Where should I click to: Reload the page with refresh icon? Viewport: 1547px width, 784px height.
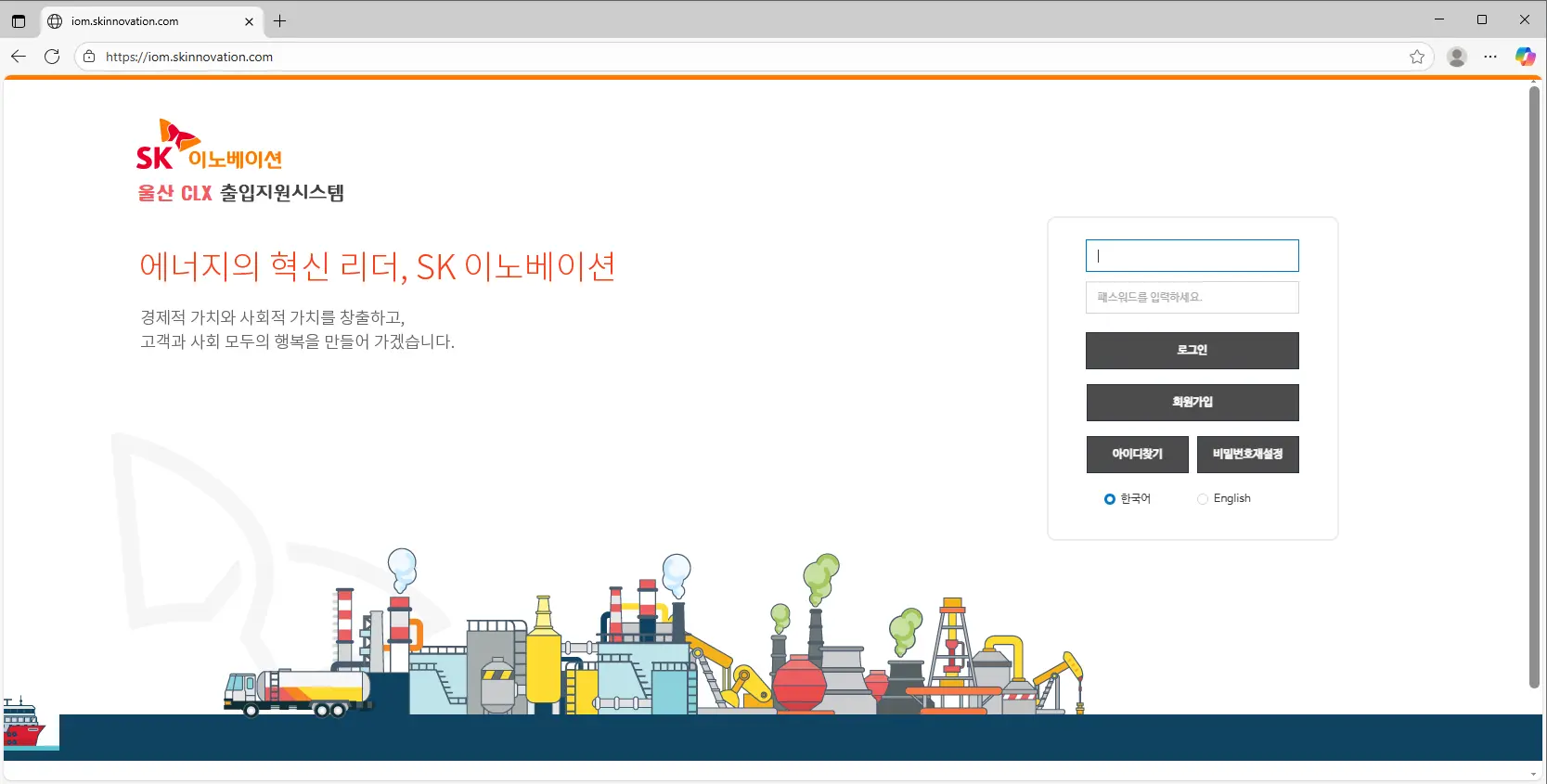[52, 57]
